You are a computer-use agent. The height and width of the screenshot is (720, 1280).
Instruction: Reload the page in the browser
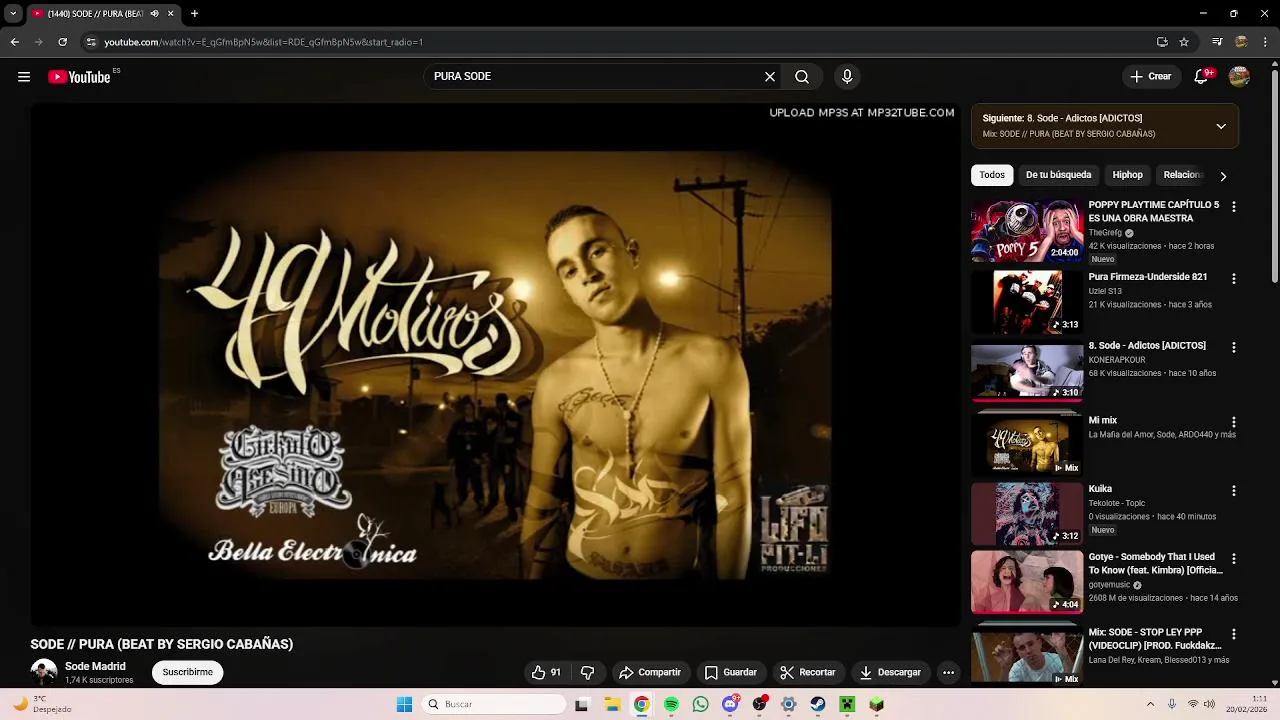pos(62,42)
